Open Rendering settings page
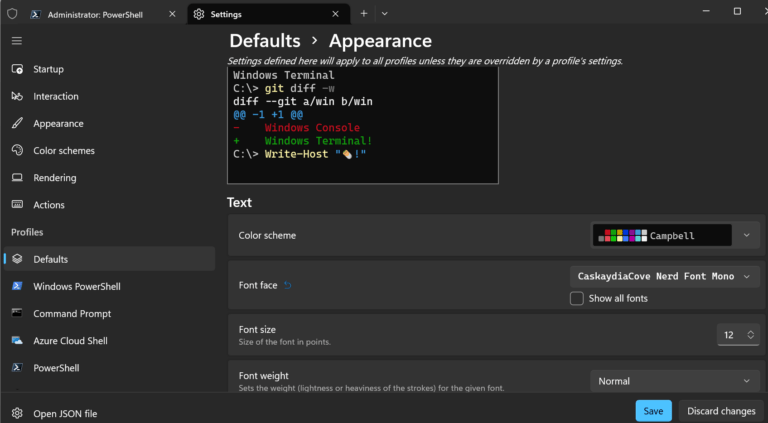This screenshot has height=423, width=768. pos(109,178)
